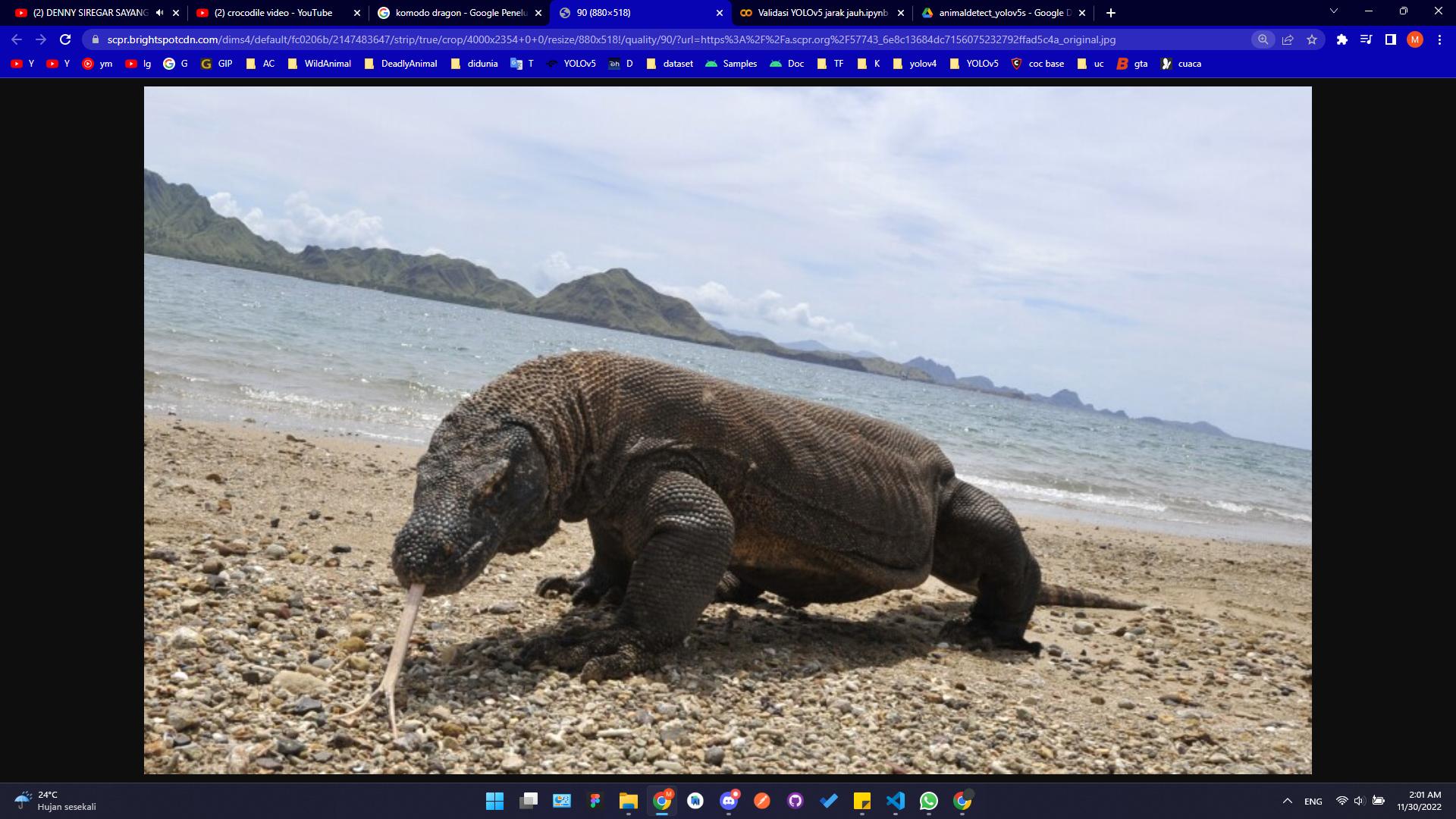Screen dimensions: 1456x819
Task: Open the Ig YouTube bookmark
Action: (138, 64)
